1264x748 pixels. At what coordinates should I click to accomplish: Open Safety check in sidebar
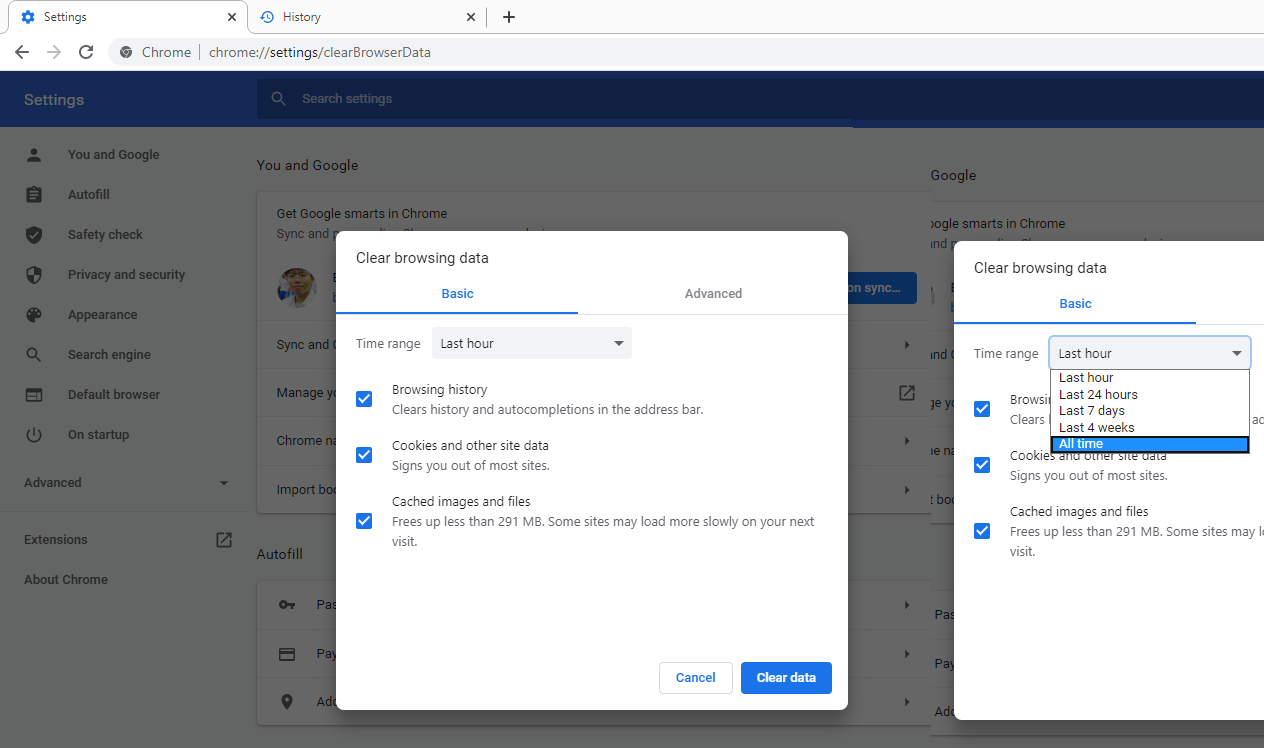(105, 235)
